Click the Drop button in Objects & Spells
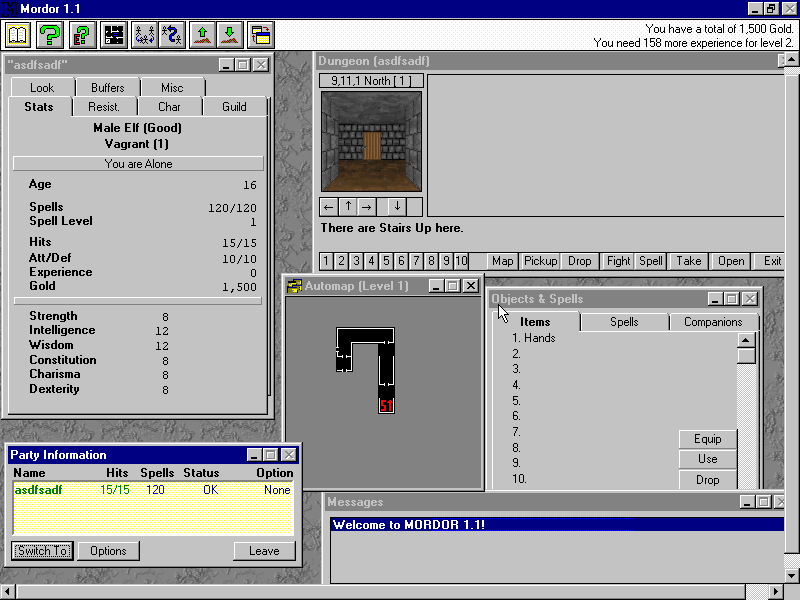The image size is (800, 600). [707, 480]
